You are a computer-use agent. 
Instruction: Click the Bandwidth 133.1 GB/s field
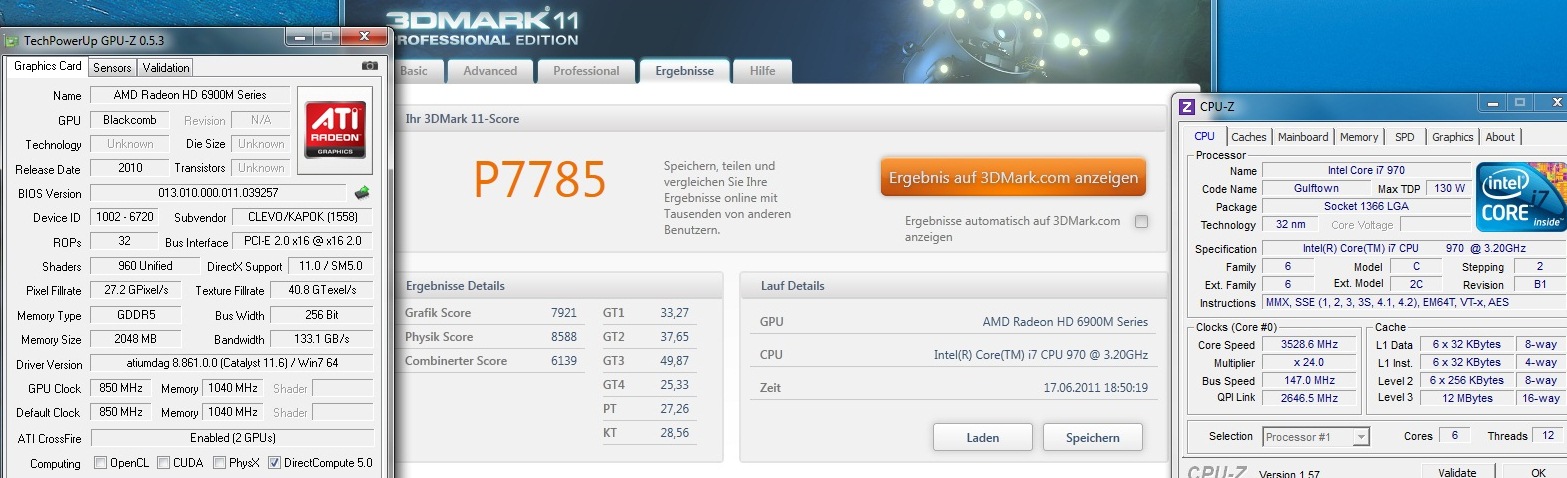(321, 340)
